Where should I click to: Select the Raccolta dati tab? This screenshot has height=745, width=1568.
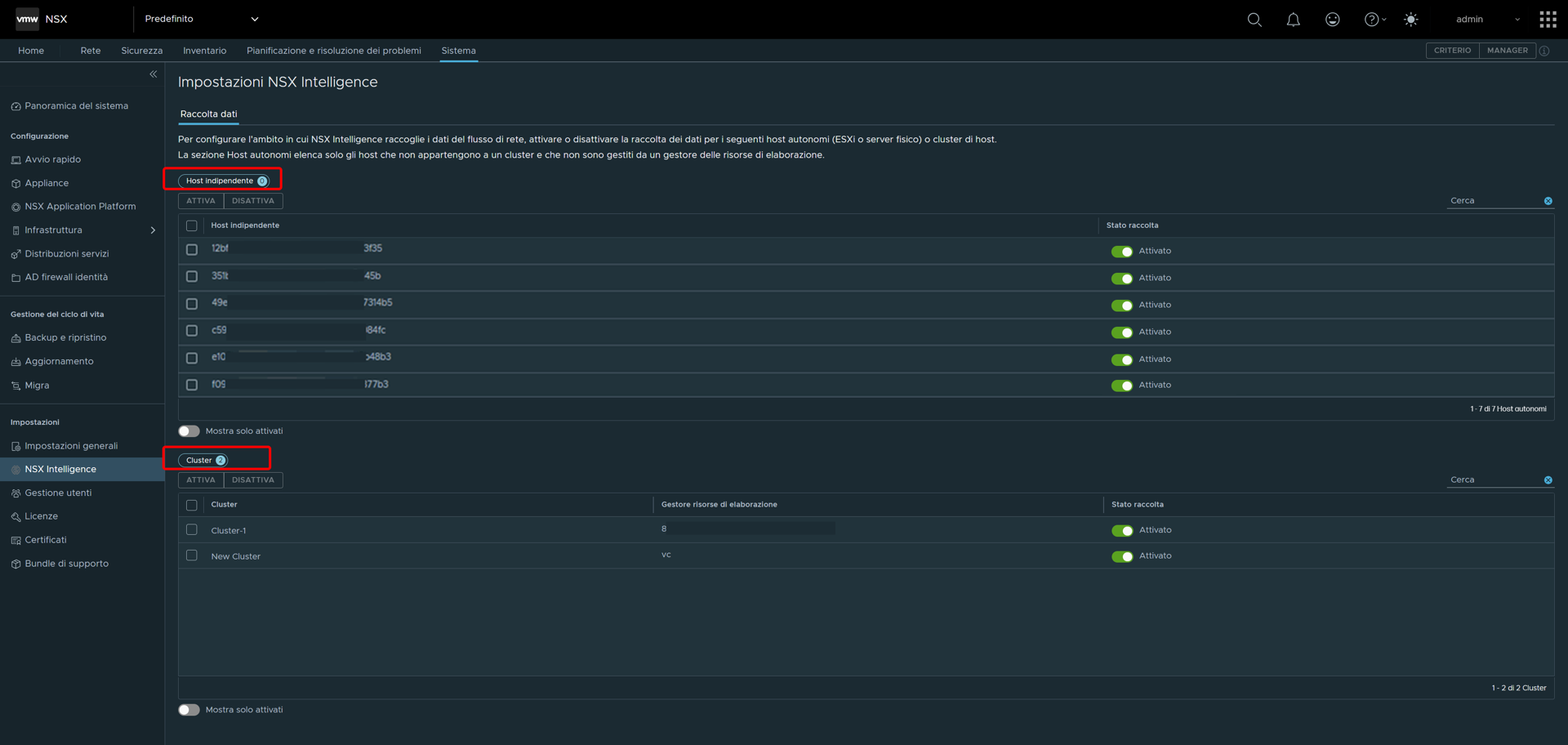pos(208,114)
